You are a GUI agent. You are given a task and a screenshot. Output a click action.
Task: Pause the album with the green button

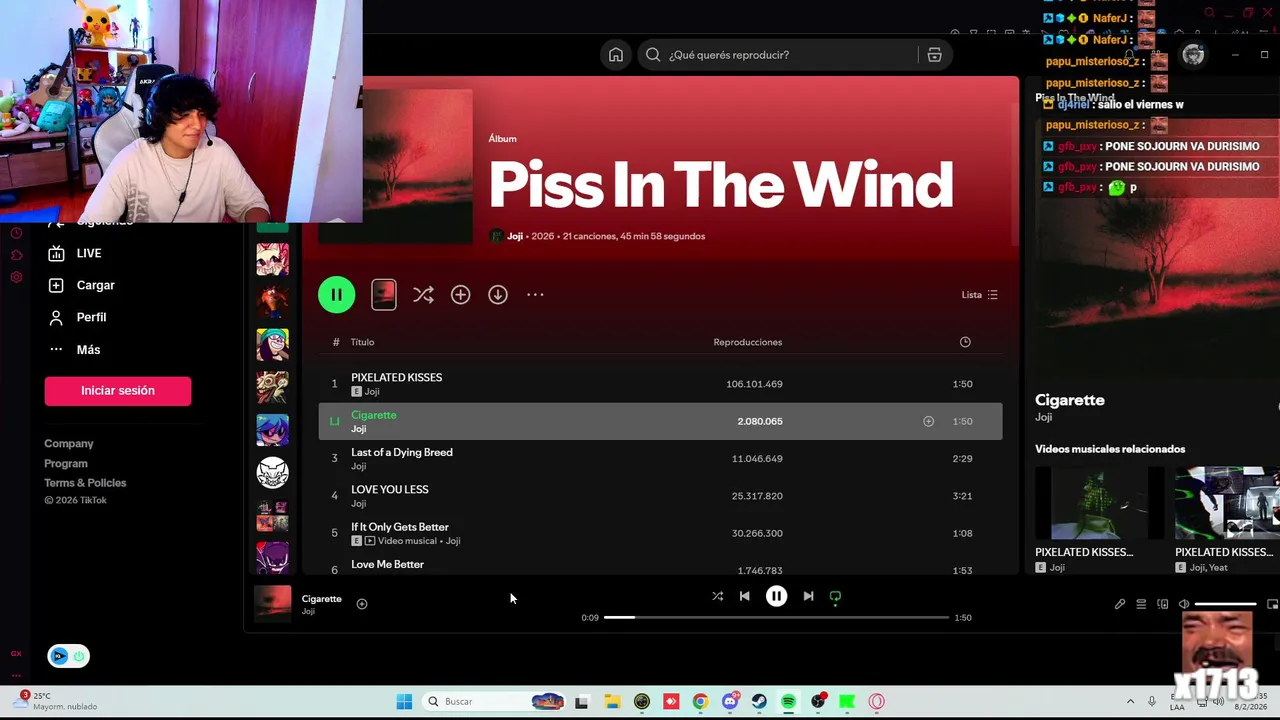336,295
